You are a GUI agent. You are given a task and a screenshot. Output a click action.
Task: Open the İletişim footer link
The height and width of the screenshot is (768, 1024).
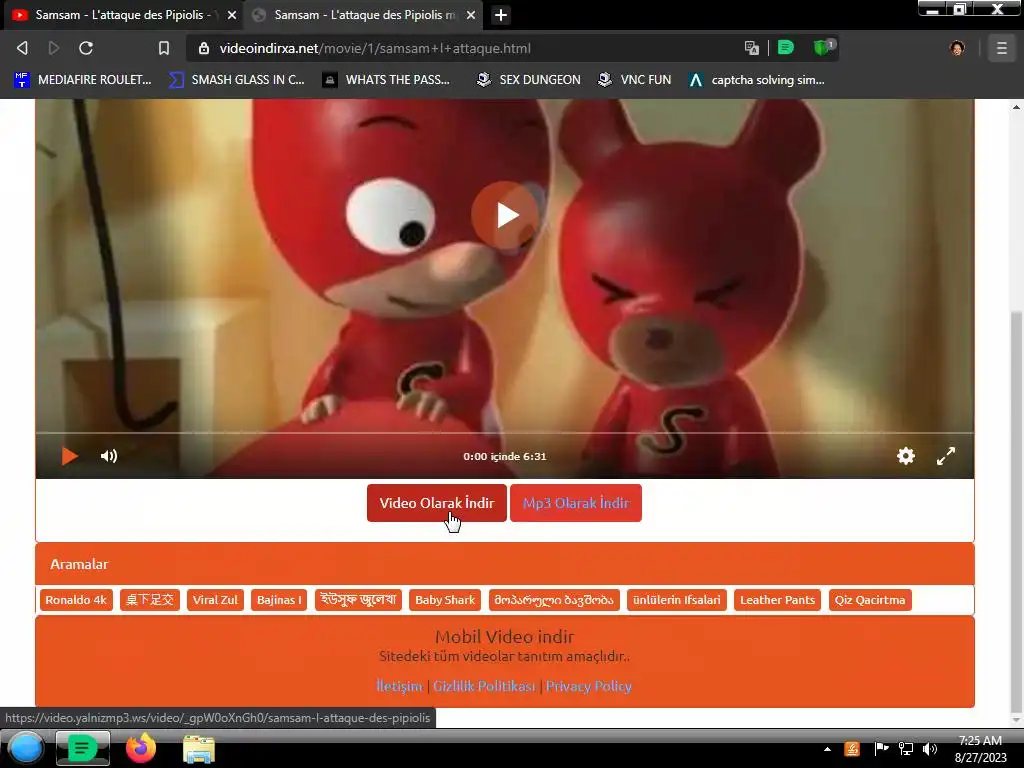(x=399, y=686)
